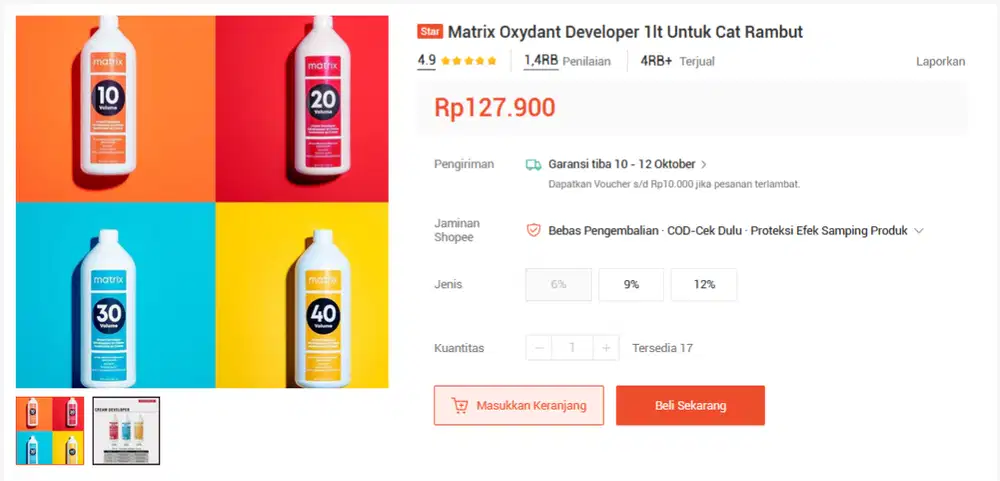Open the 1,4RB Penilaian ratings link
Viewport: 1000px width, 481px height.
pos(567,61)
